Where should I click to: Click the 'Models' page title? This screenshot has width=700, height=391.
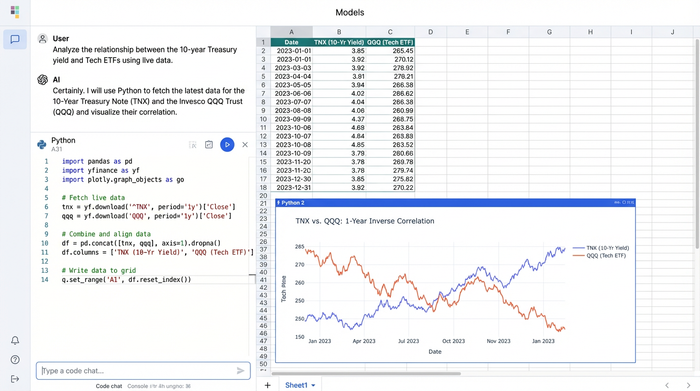[x=350, y=12]
